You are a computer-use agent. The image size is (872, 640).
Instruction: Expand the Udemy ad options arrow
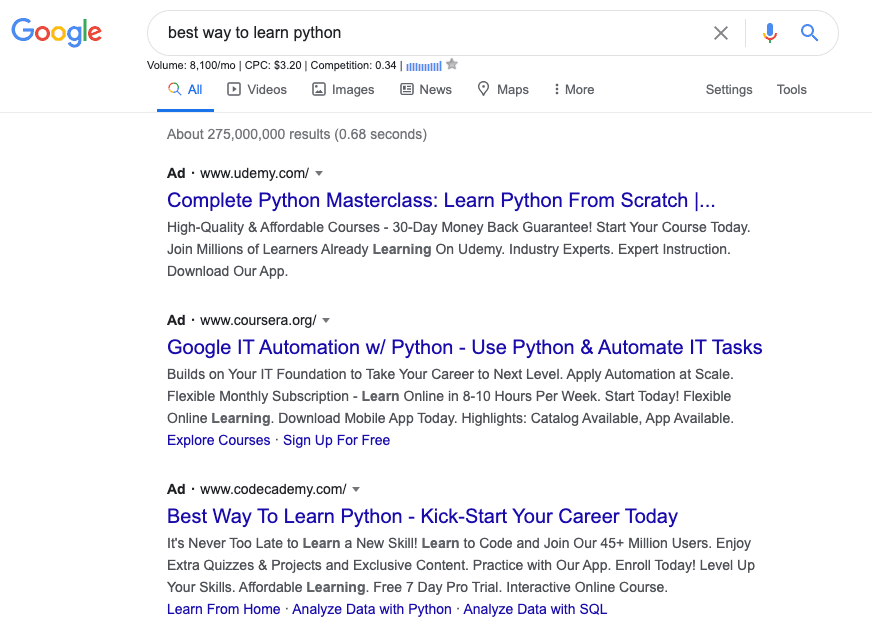coord(318,172)
